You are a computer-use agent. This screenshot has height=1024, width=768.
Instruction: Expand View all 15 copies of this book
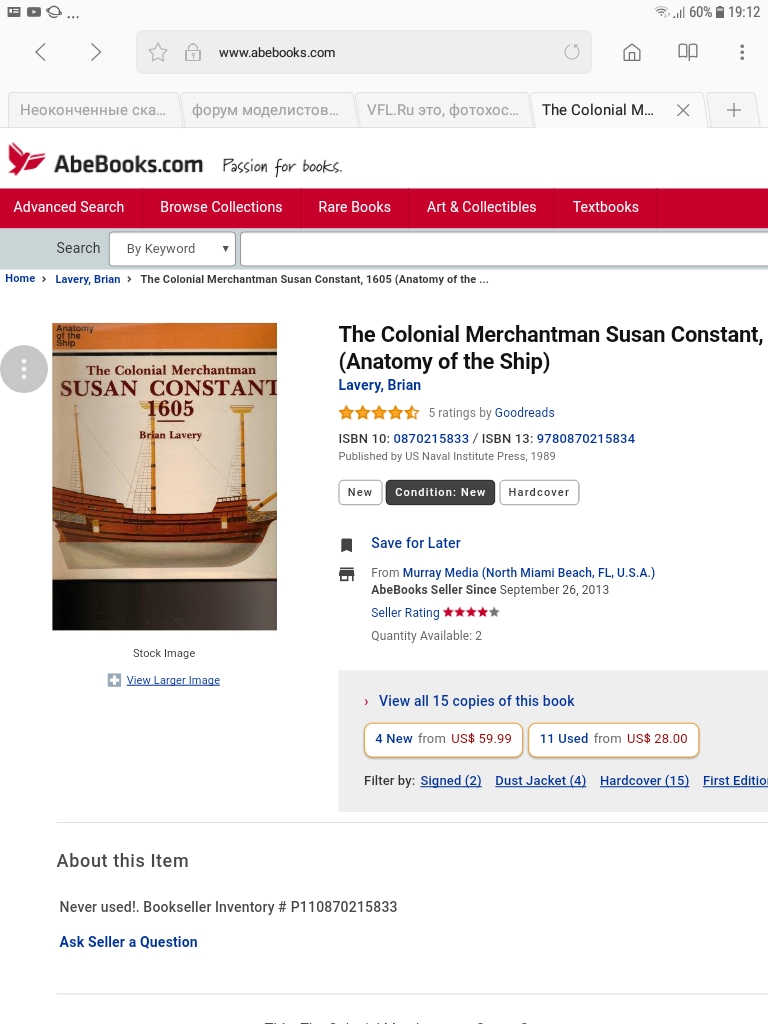point(476,701)
